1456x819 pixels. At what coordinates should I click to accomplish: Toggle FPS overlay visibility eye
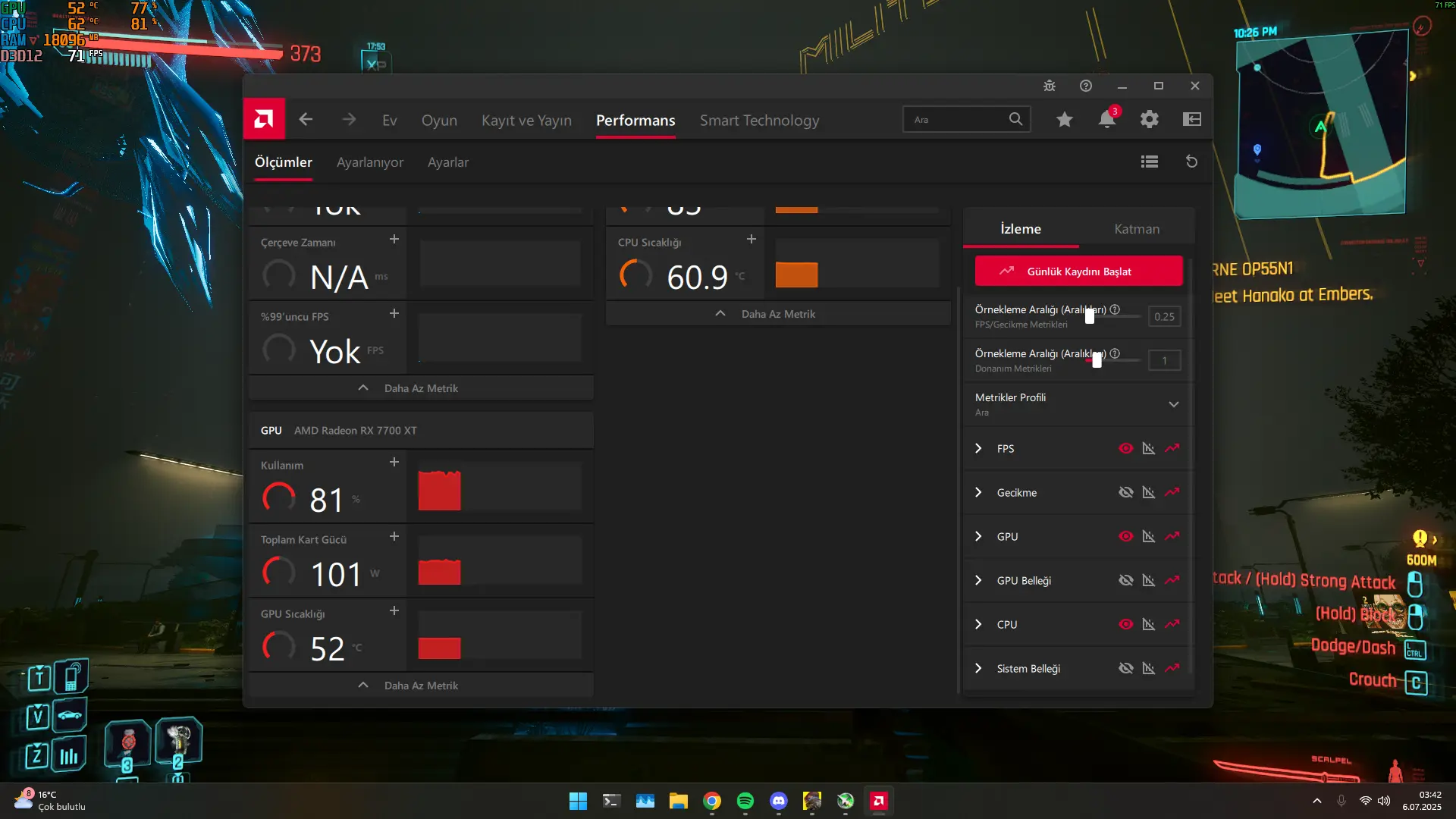pyautogui.click(x=1126, y=449)
